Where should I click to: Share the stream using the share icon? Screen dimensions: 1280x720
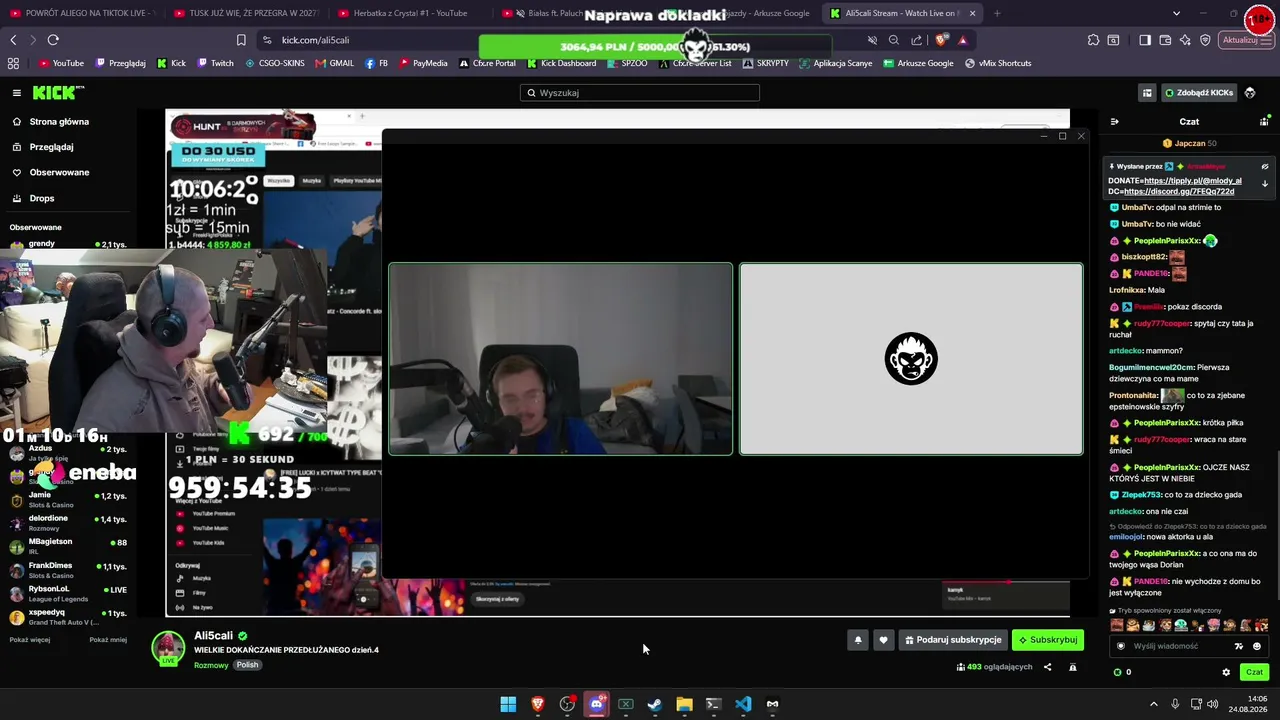(x=1047, y=667)
